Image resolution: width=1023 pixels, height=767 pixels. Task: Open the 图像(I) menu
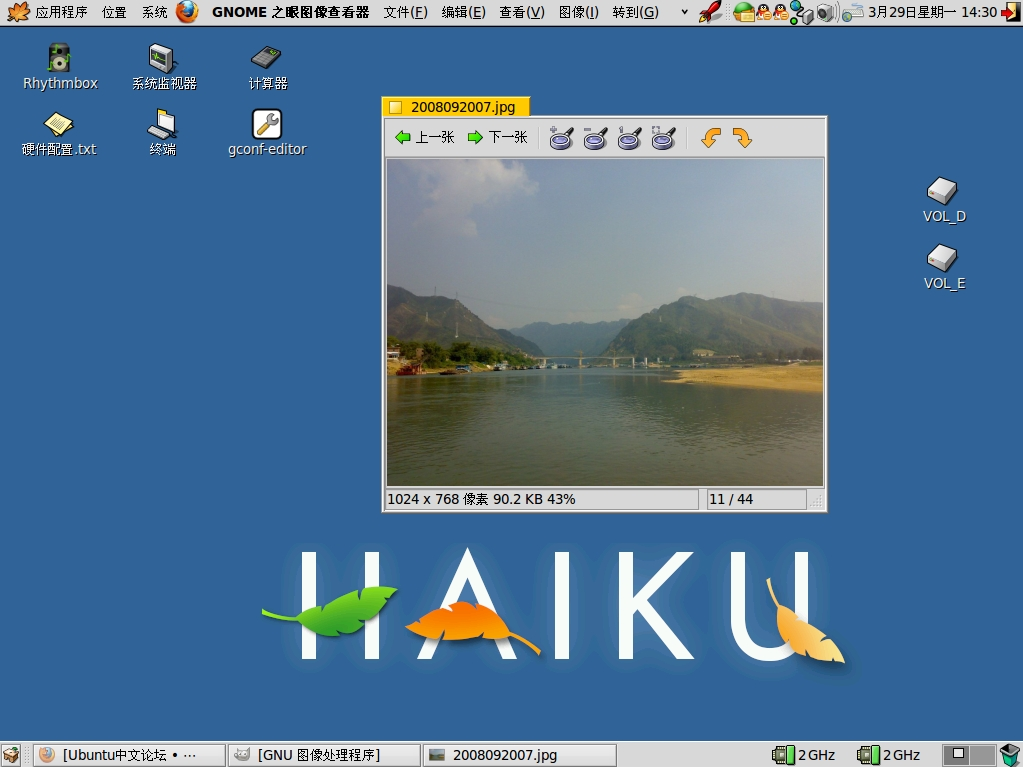578,12
